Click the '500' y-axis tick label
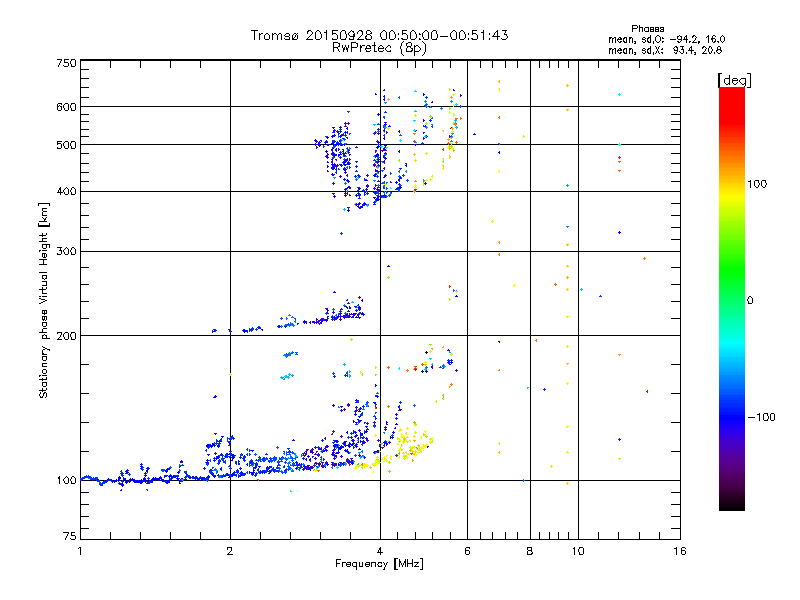The width and height of the screenshot is (800, 600). (66, 145)
